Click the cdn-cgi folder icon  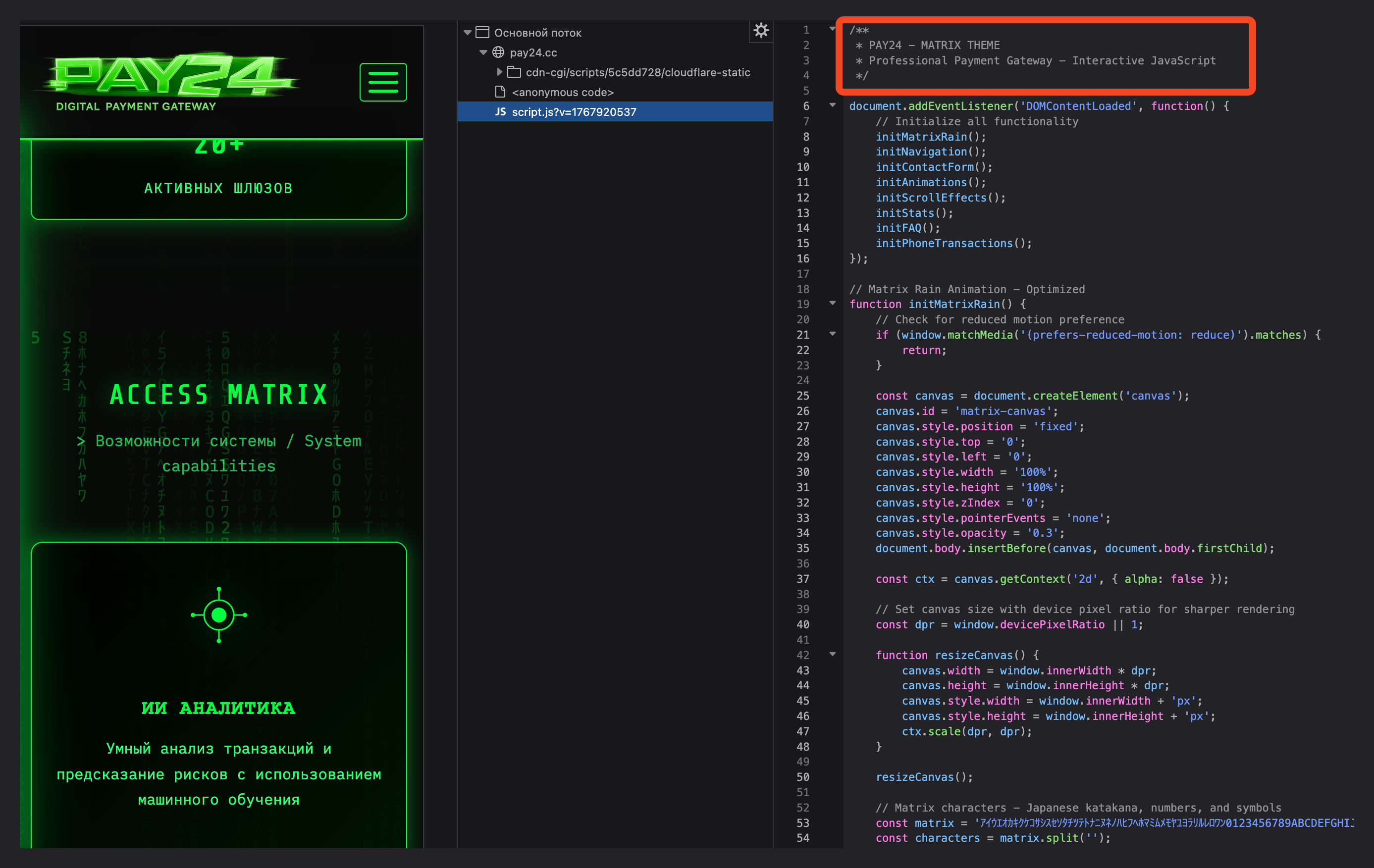[514, 72]
